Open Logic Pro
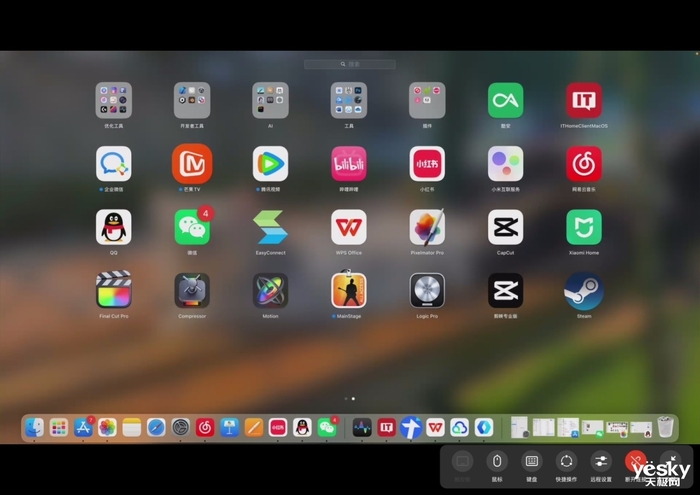 (427, 290)
